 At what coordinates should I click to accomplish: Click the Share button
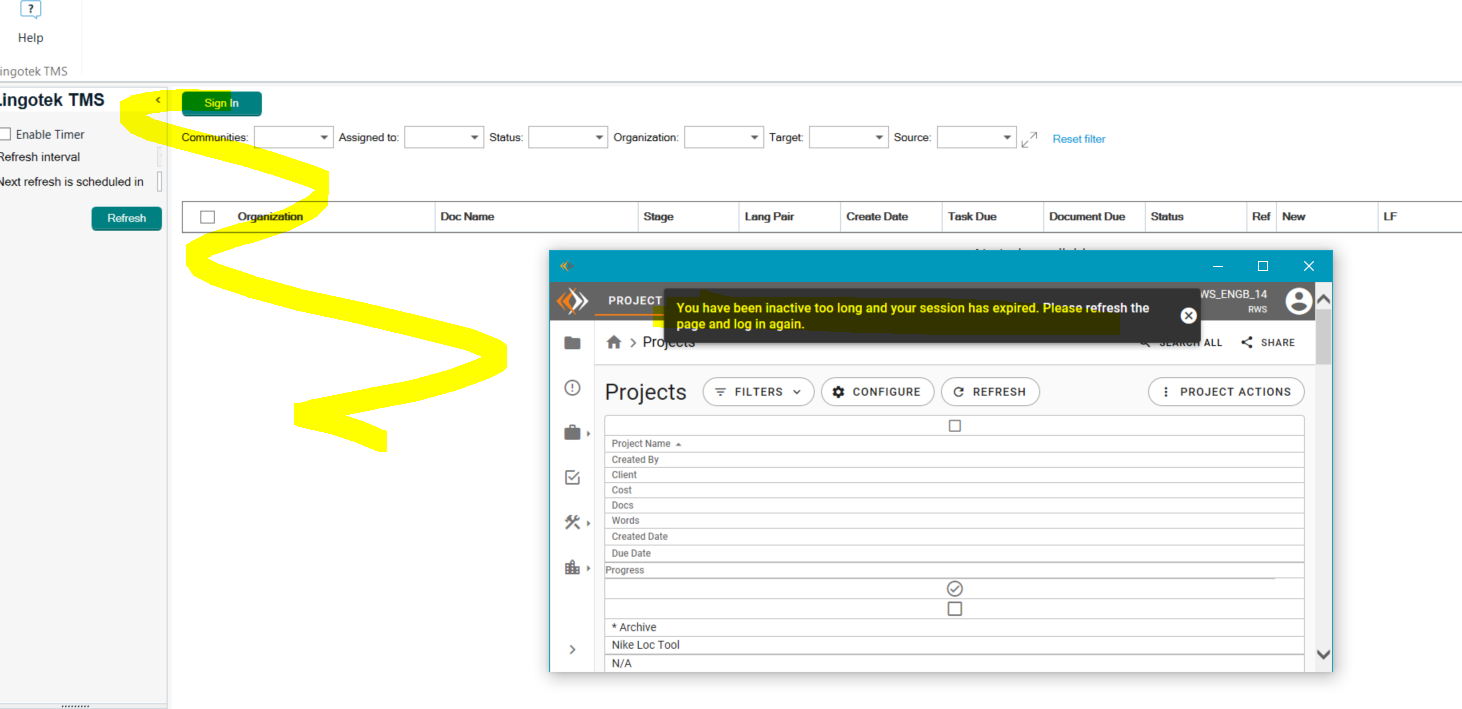click(1268, 343)
